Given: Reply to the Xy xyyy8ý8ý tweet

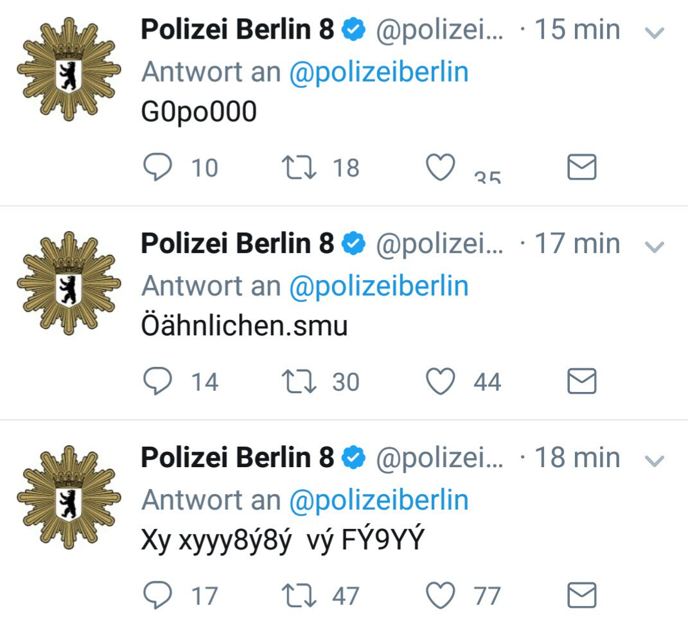Looking at the screenshot, I should click(x=158, y=595).
